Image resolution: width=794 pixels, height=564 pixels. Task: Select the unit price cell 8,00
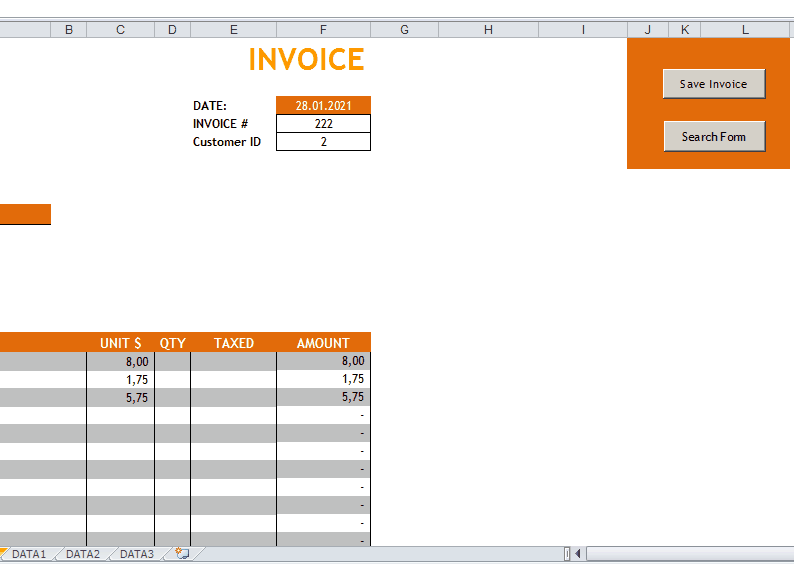[x=120, y=362]
